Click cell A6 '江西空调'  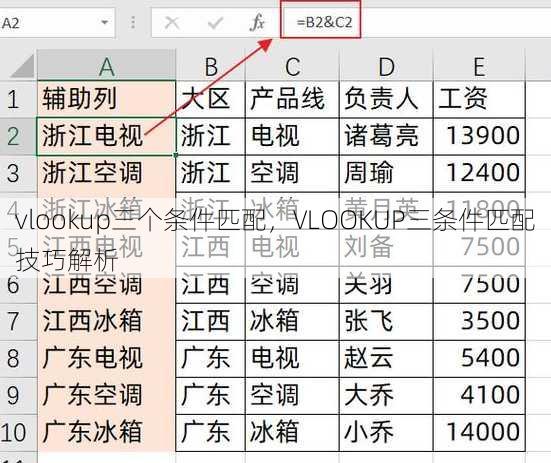[x=106, y=285]
